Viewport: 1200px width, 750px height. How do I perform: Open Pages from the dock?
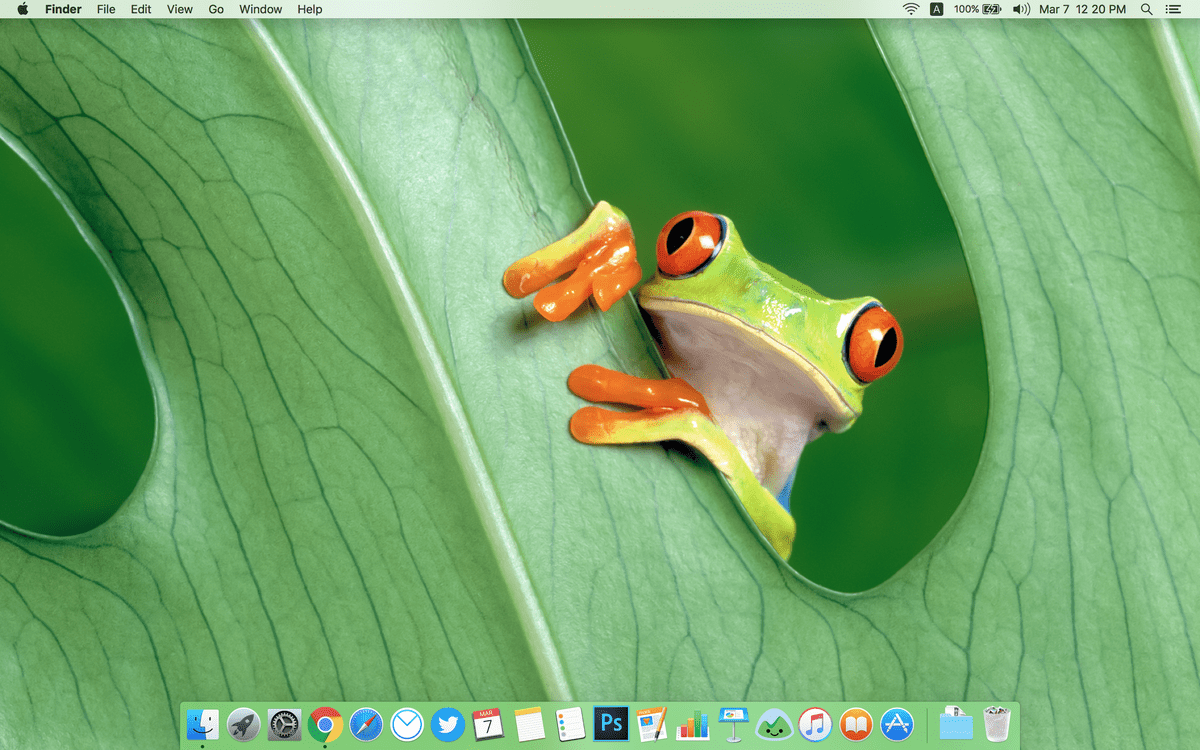(x=651, y=724)
